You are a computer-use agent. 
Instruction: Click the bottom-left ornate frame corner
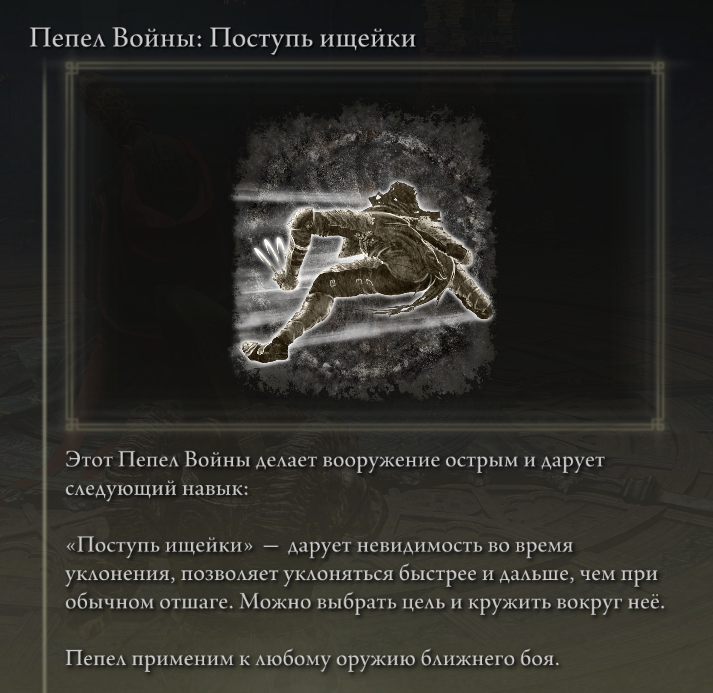click(x=72, y=424)
